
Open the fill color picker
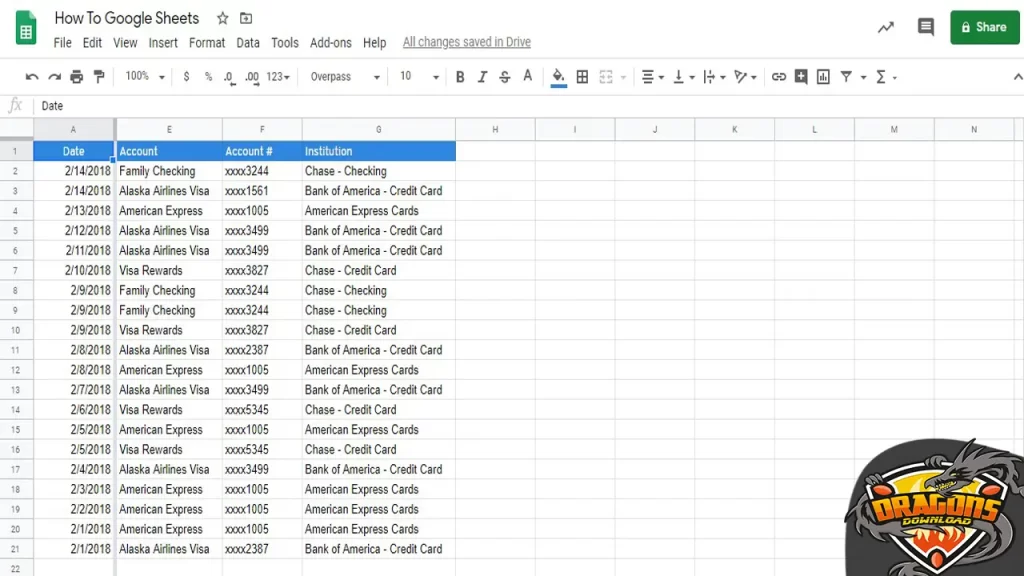(558, 77)
